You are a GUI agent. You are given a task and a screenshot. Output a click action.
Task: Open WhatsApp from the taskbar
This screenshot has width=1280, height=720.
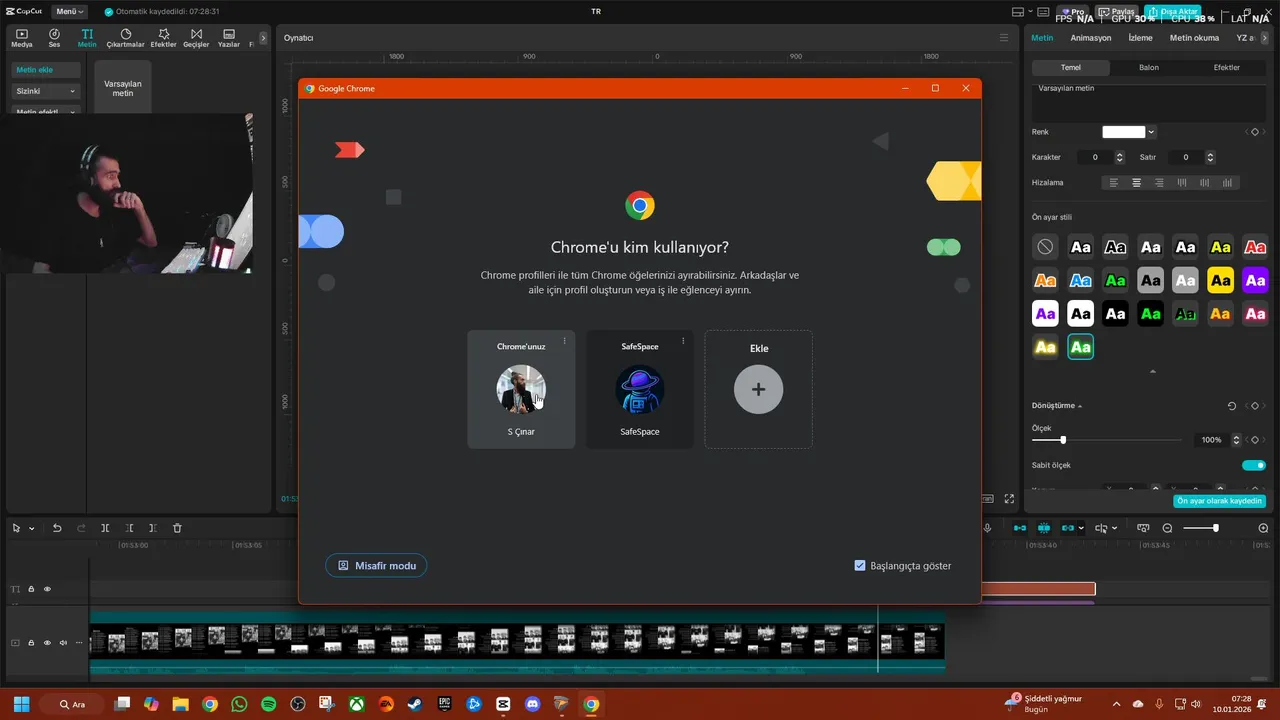point(239,704)
